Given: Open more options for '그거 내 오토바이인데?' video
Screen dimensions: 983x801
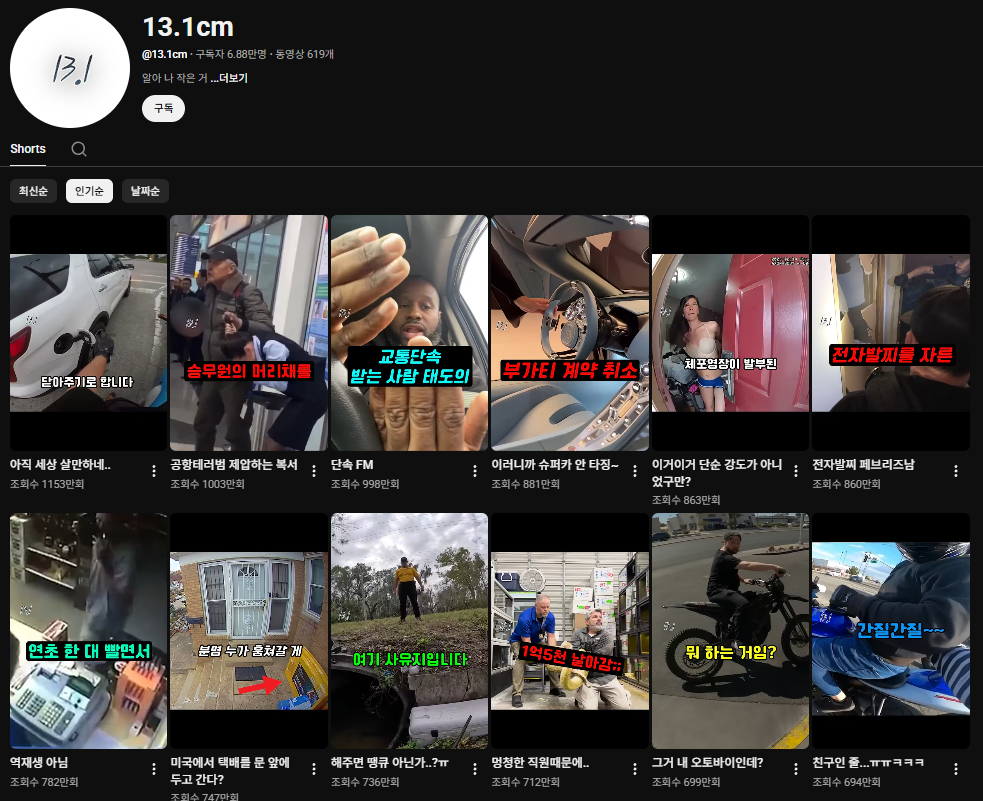Looking at the screenshot, I should 796,769.
